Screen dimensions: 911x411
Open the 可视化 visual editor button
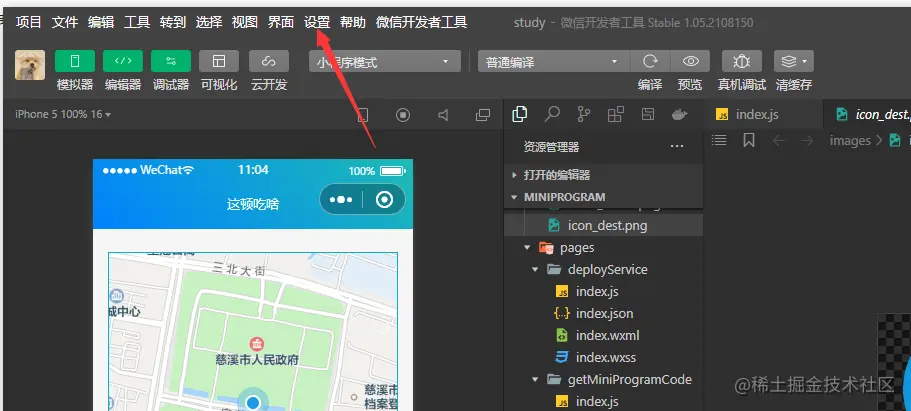click(x=219, y=61)
